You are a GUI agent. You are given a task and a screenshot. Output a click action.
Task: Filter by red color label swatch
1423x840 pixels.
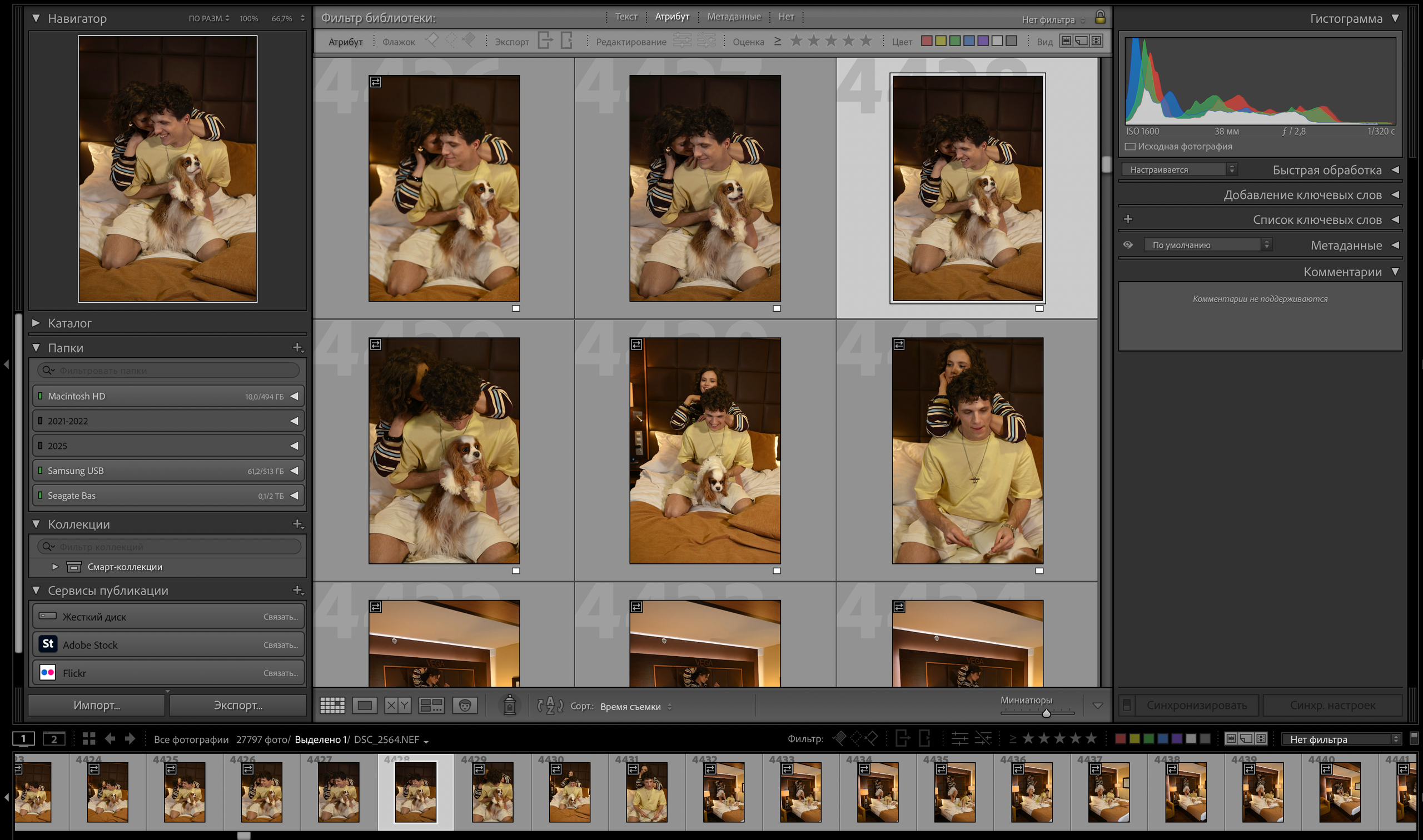click(x=927, y=41)
